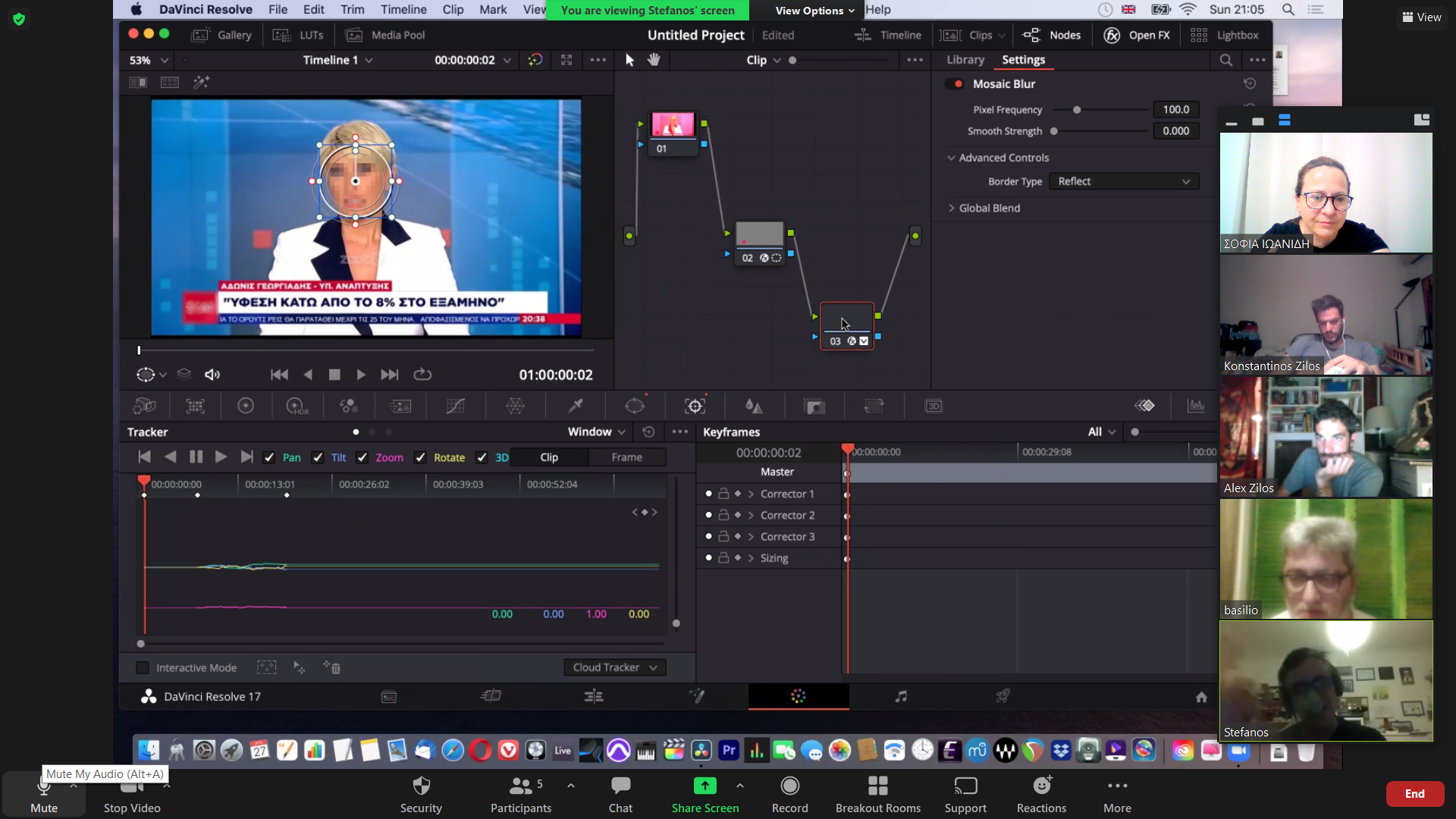Disable the Rotate tracking checkbox
Image resolution: width=1456 pixels, height=819 pixels.
click(420, 457)
